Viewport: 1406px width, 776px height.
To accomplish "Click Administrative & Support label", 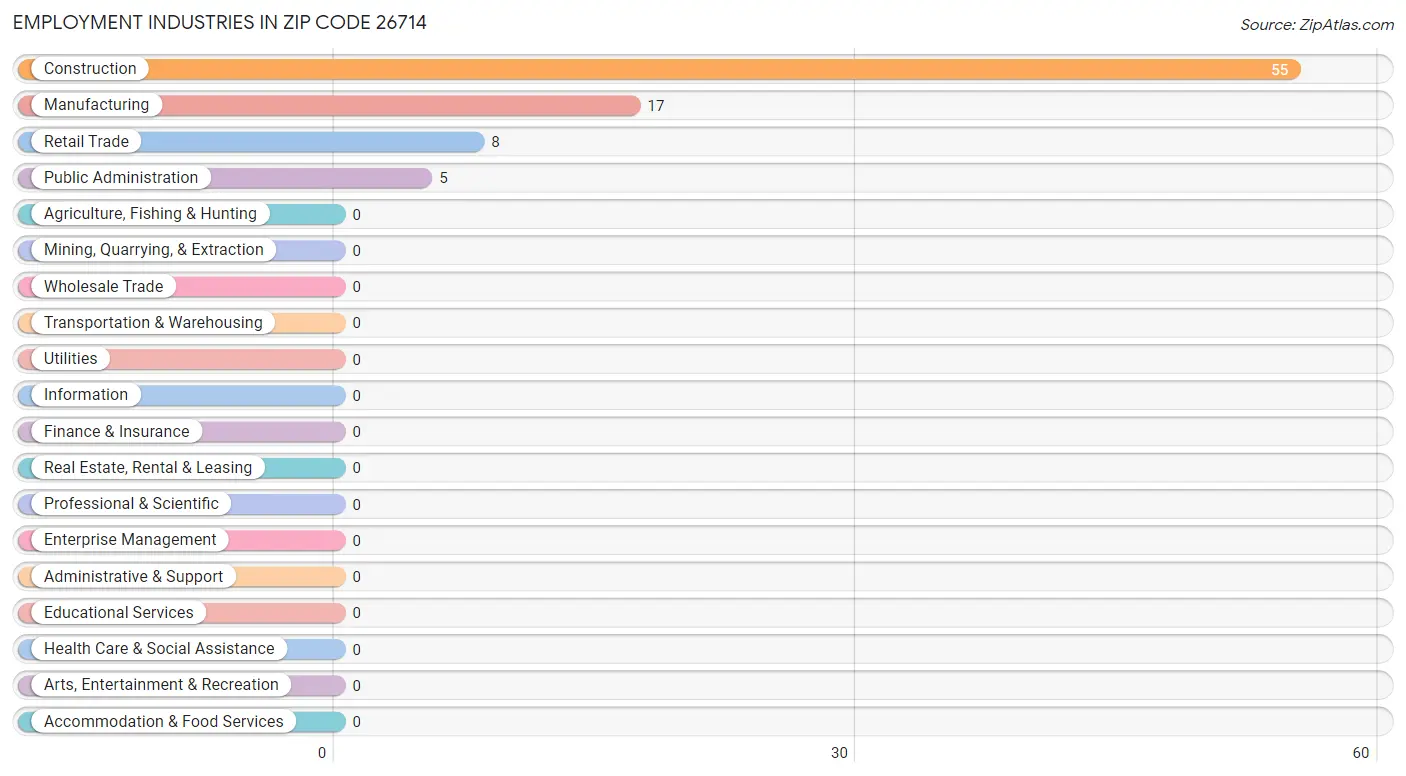I will (x=134, y=577).
